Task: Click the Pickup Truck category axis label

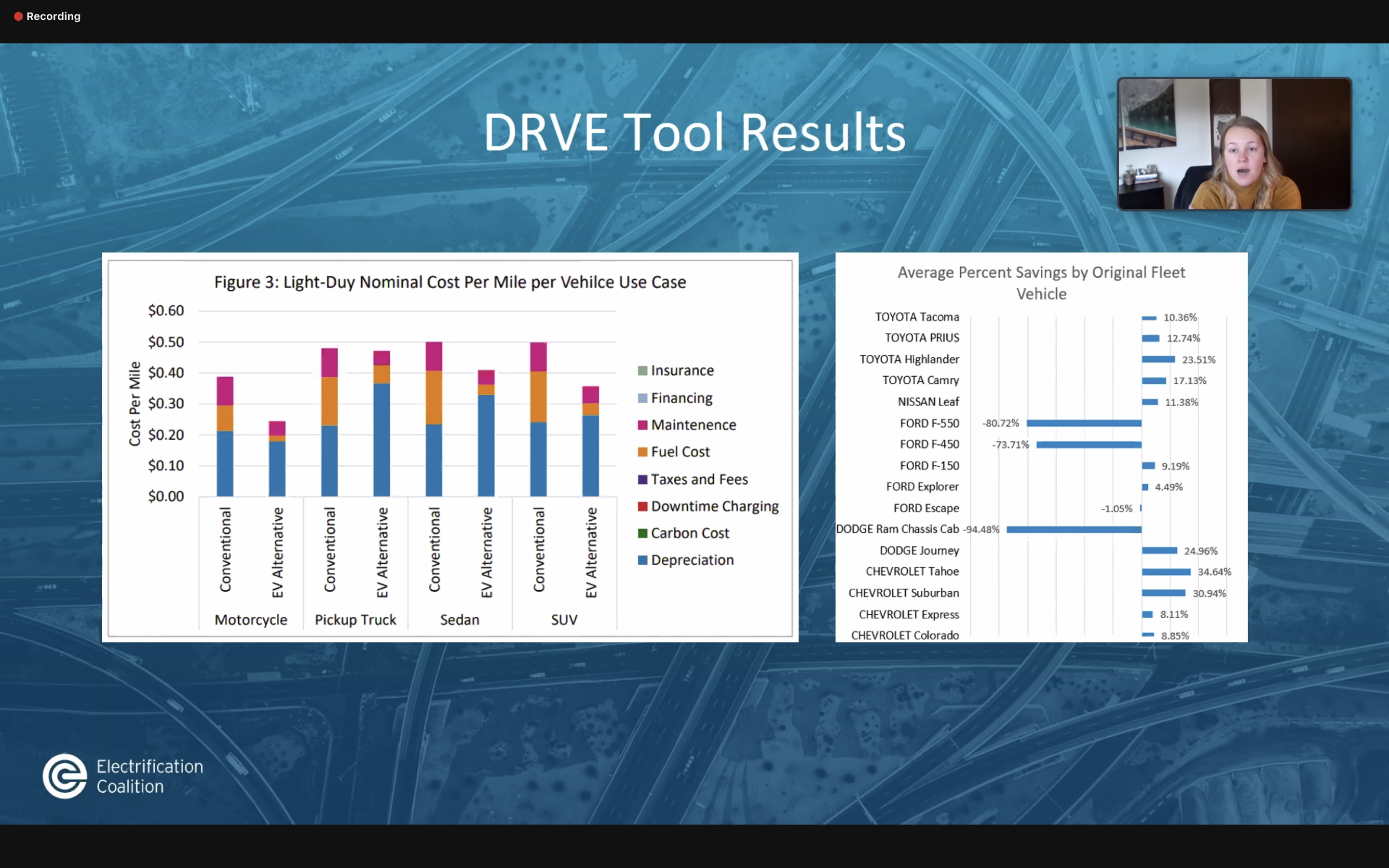Action: click(355, 620)
